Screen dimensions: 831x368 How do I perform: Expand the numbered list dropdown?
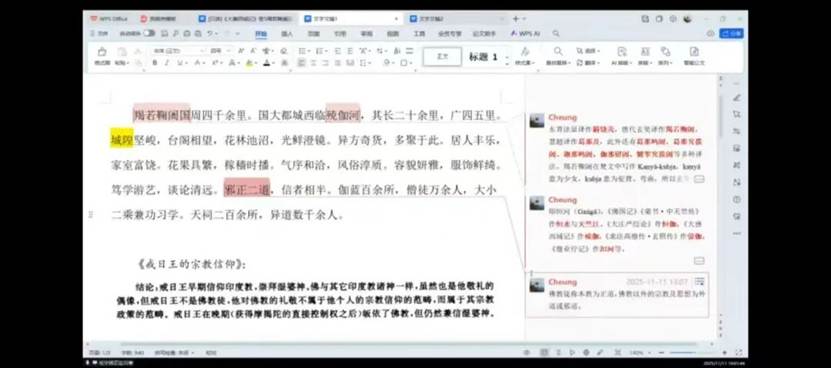pos(326,51)
